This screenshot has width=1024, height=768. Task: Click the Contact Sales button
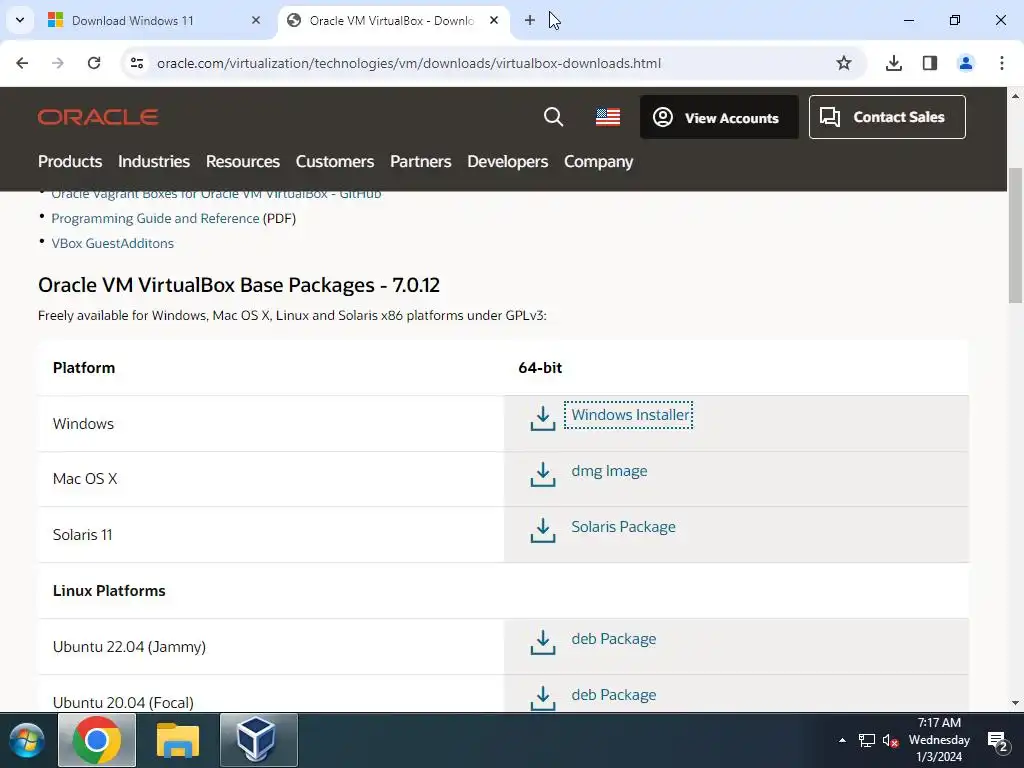coord(887,117)
